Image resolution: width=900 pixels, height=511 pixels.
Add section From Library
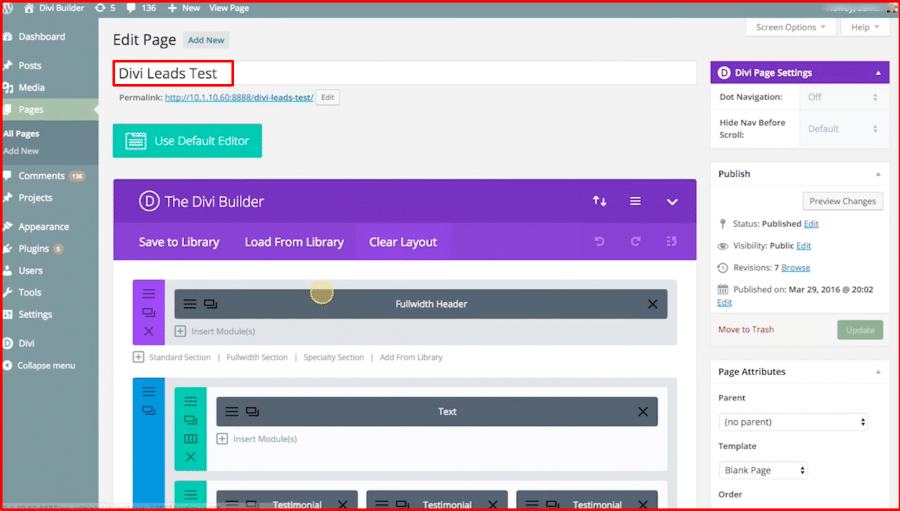coord(411,357)
